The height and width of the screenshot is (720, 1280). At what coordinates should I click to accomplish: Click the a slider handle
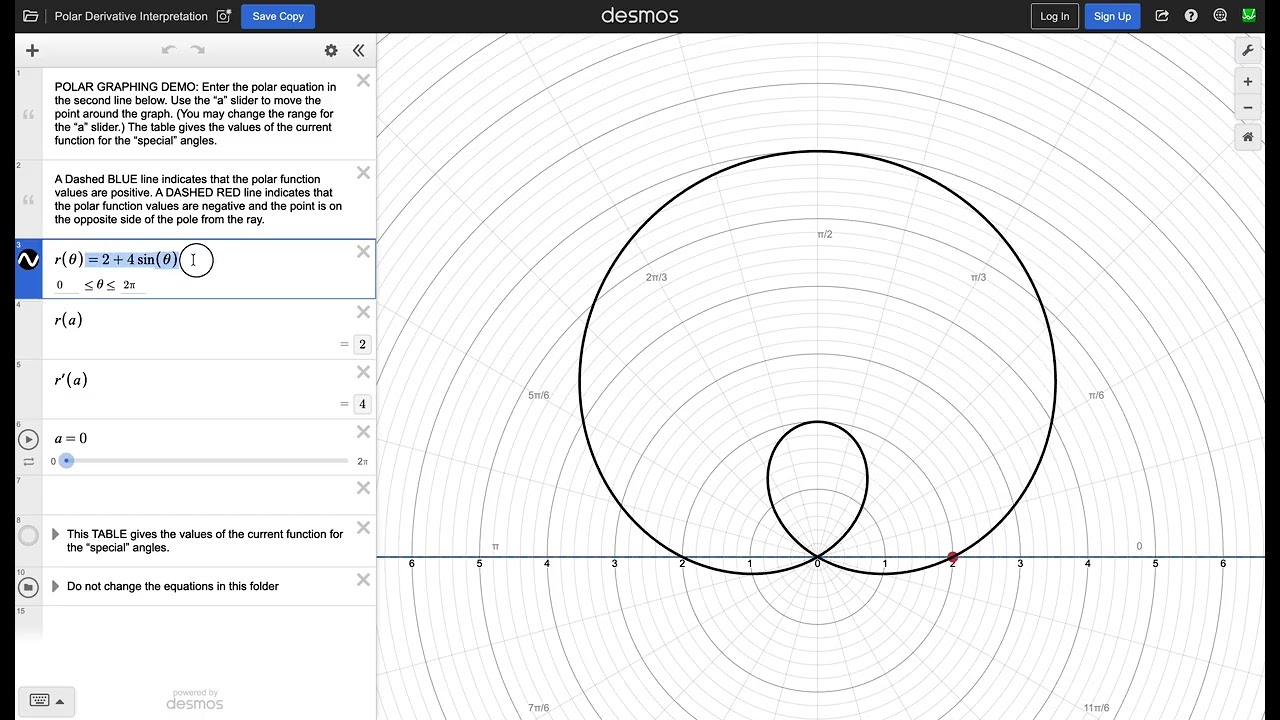pyautogui.click(x=66, y=461)
